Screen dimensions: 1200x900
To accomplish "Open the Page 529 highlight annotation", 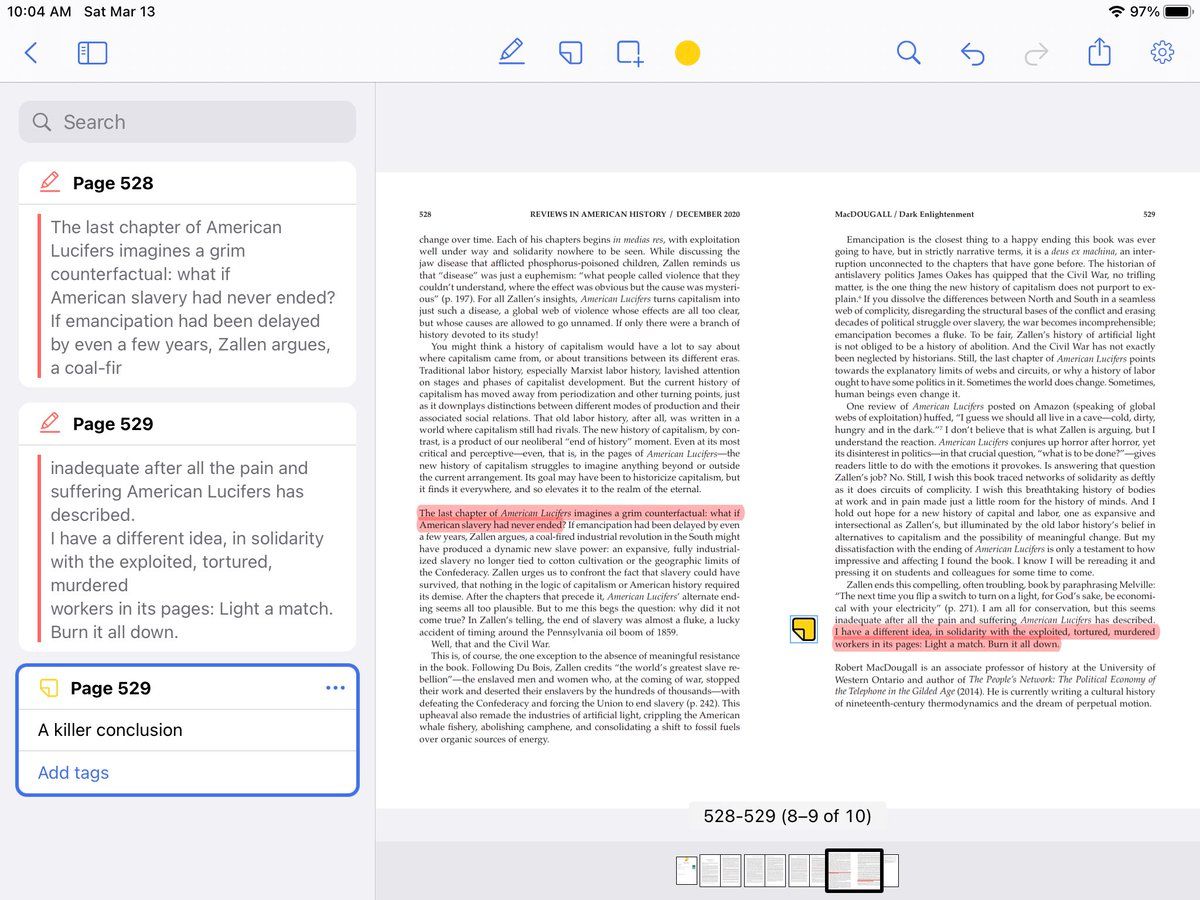I will (187, 549).
